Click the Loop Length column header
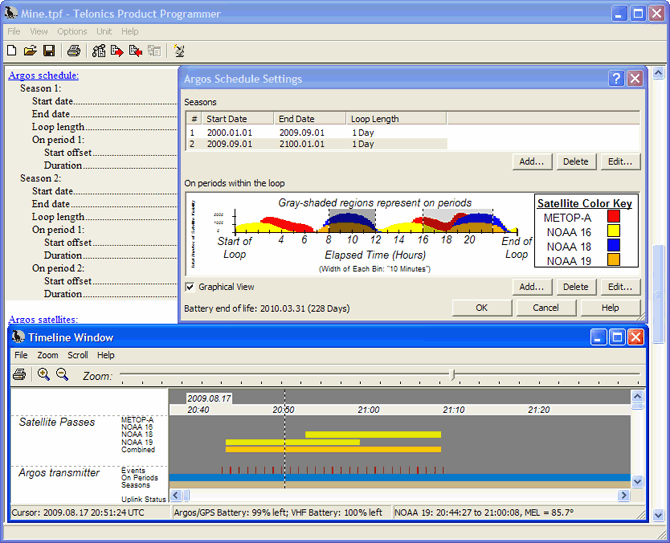 point(396,118)
